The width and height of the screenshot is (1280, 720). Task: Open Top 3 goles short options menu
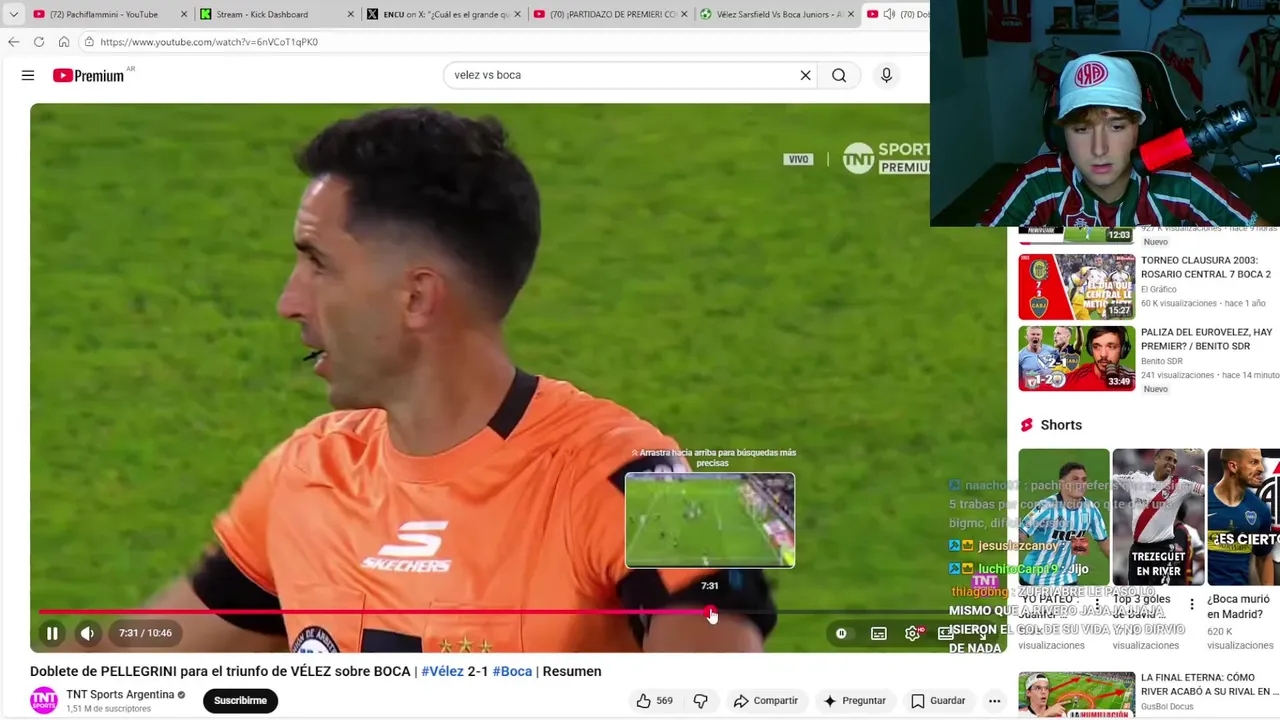coord(1191,604)
